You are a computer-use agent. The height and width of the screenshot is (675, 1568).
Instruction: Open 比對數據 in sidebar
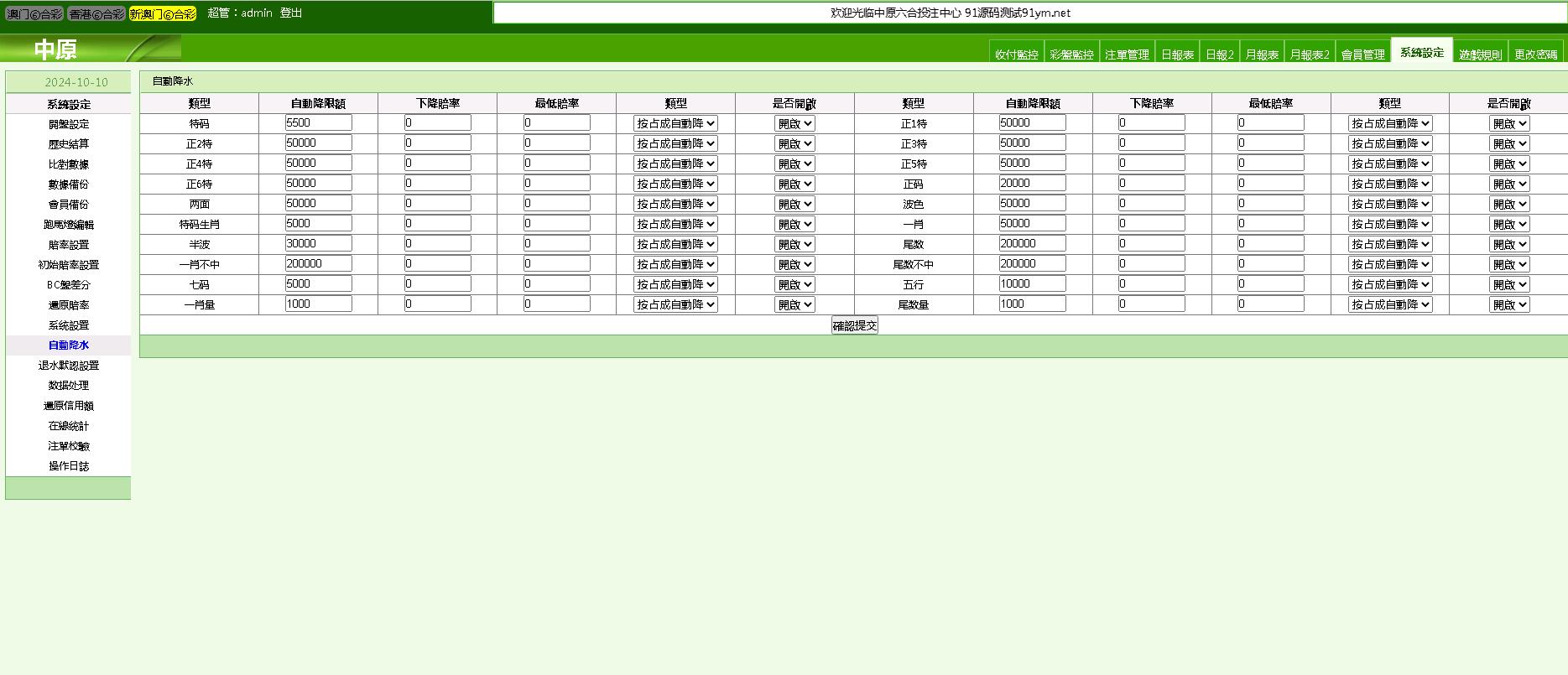[x=68, y=164]
